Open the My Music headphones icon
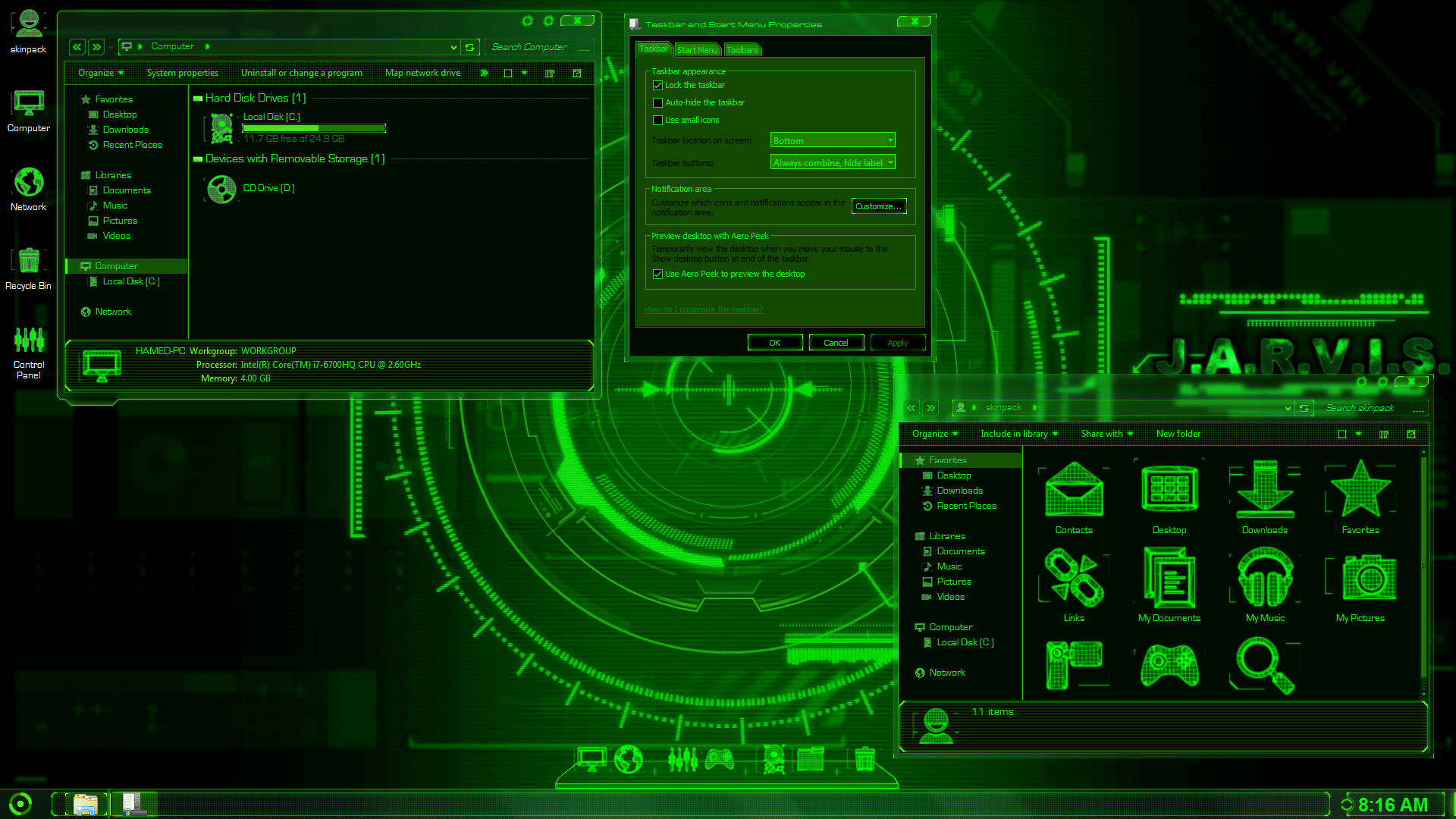The height and width of the screenshot is (819, 1456). point(1265,579)
